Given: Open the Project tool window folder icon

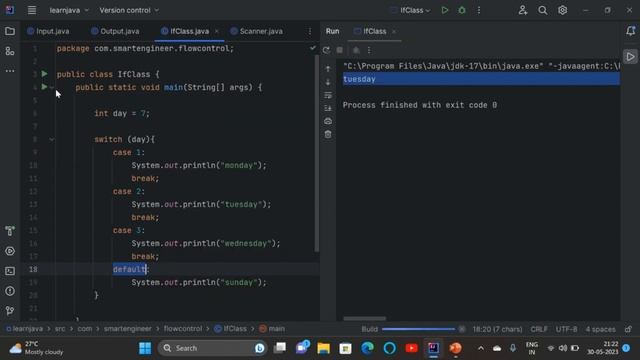Looking at the screenshot, I should tap(10, 31).
